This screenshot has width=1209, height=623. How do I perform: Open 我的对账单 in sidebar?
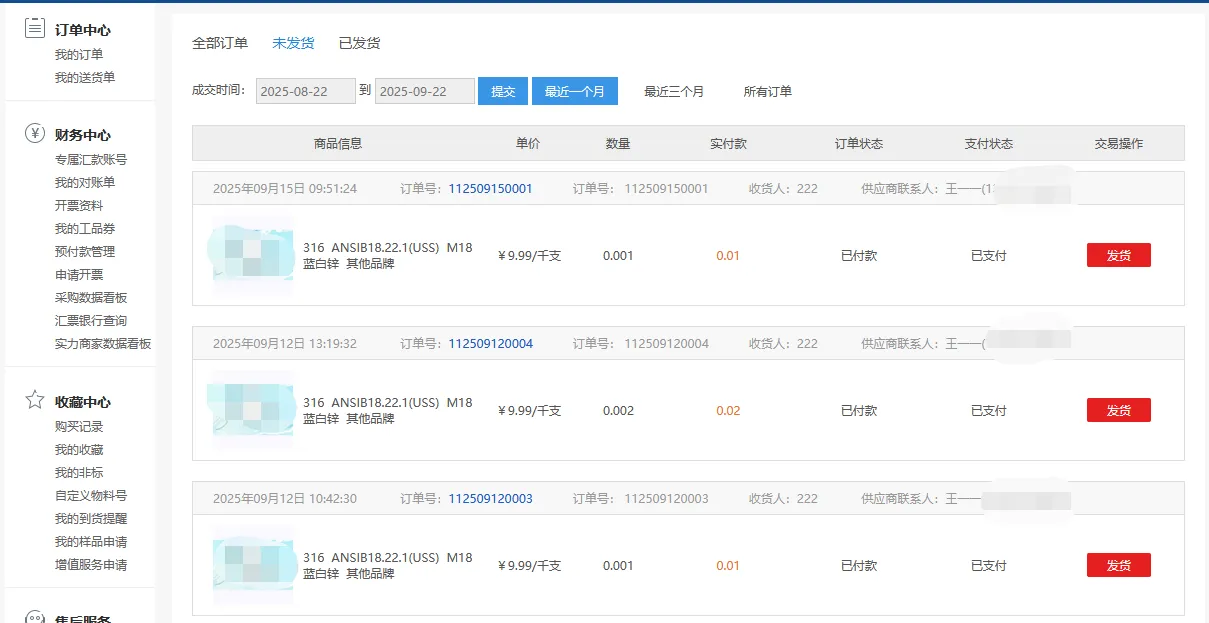[x=85, y=182]
